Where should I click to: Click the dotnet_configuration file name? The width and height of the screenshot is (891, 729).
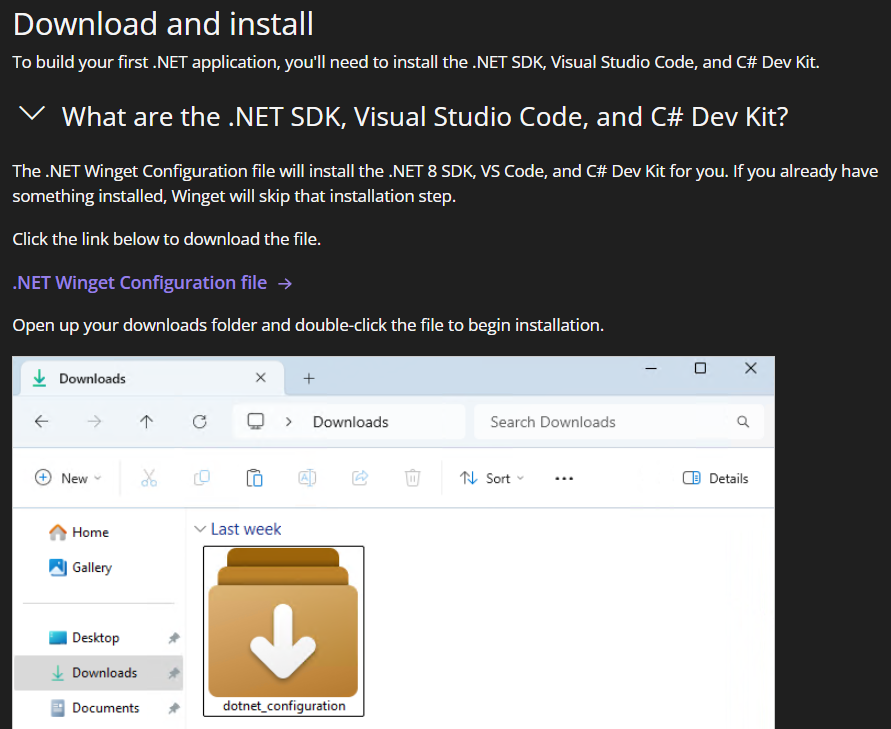point(284,706)
